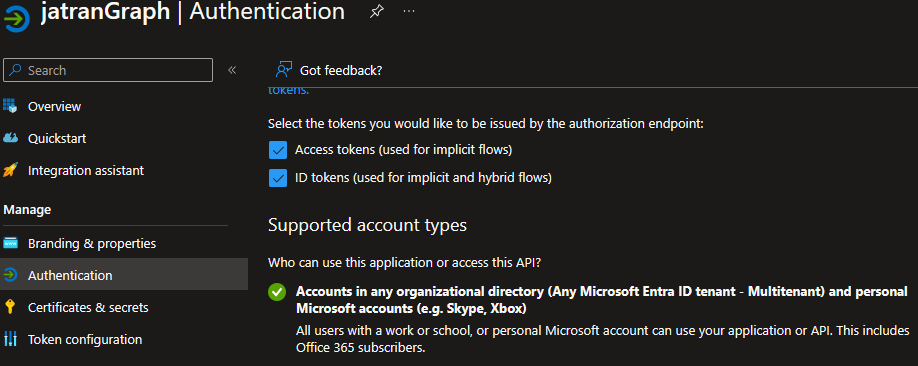Click the jatranGraph app registration logo
Viewport: 918px width, 366px height.
(16, 19)
